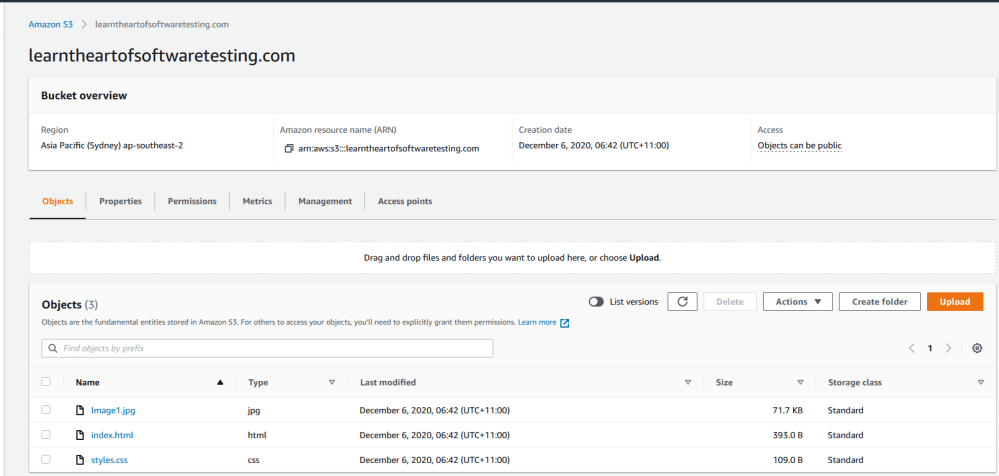Switch to the Management tab

click(x=325, y=201)
